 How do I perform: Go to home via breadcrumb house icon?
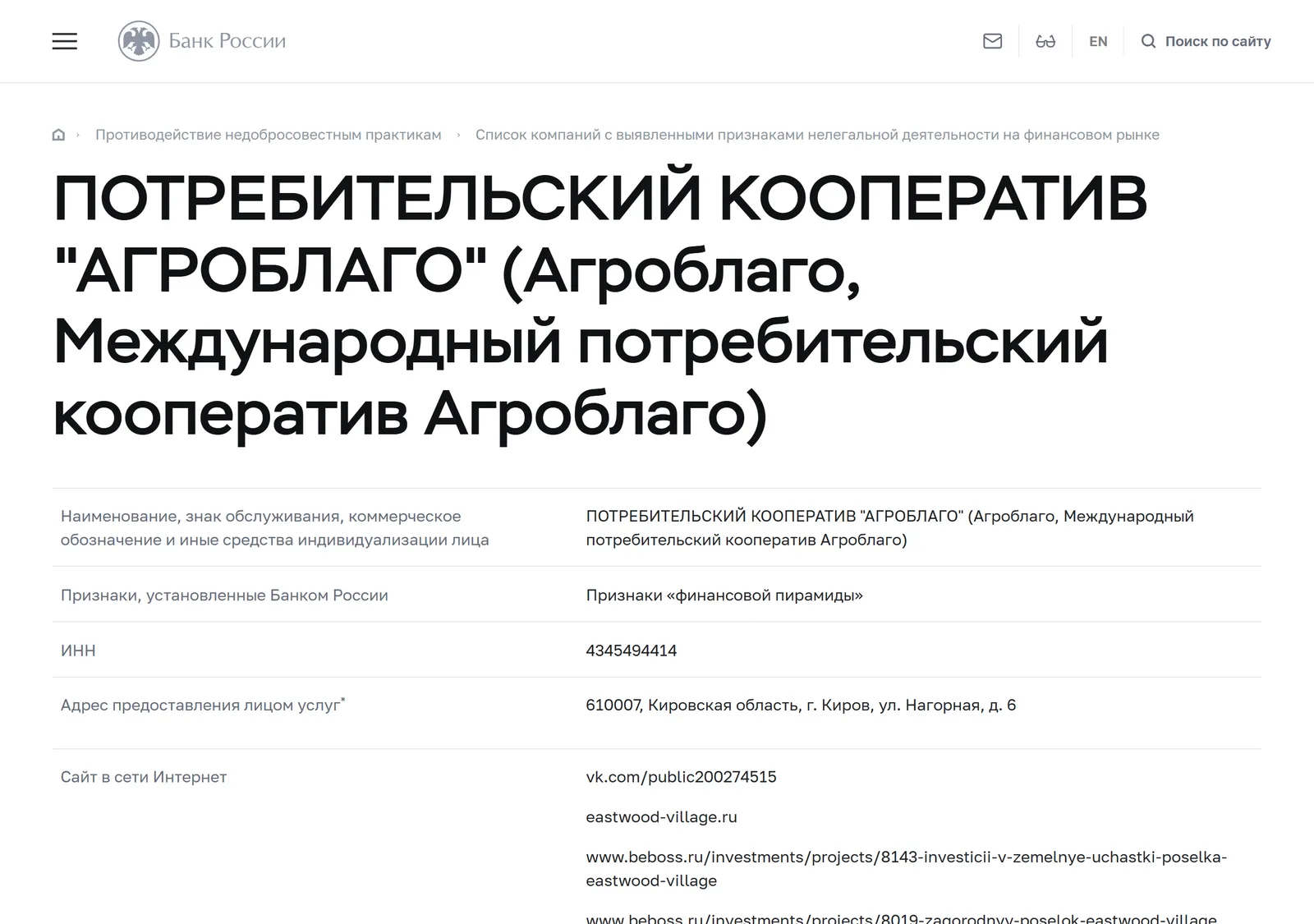pyautogui.click(x=58, y=135)
